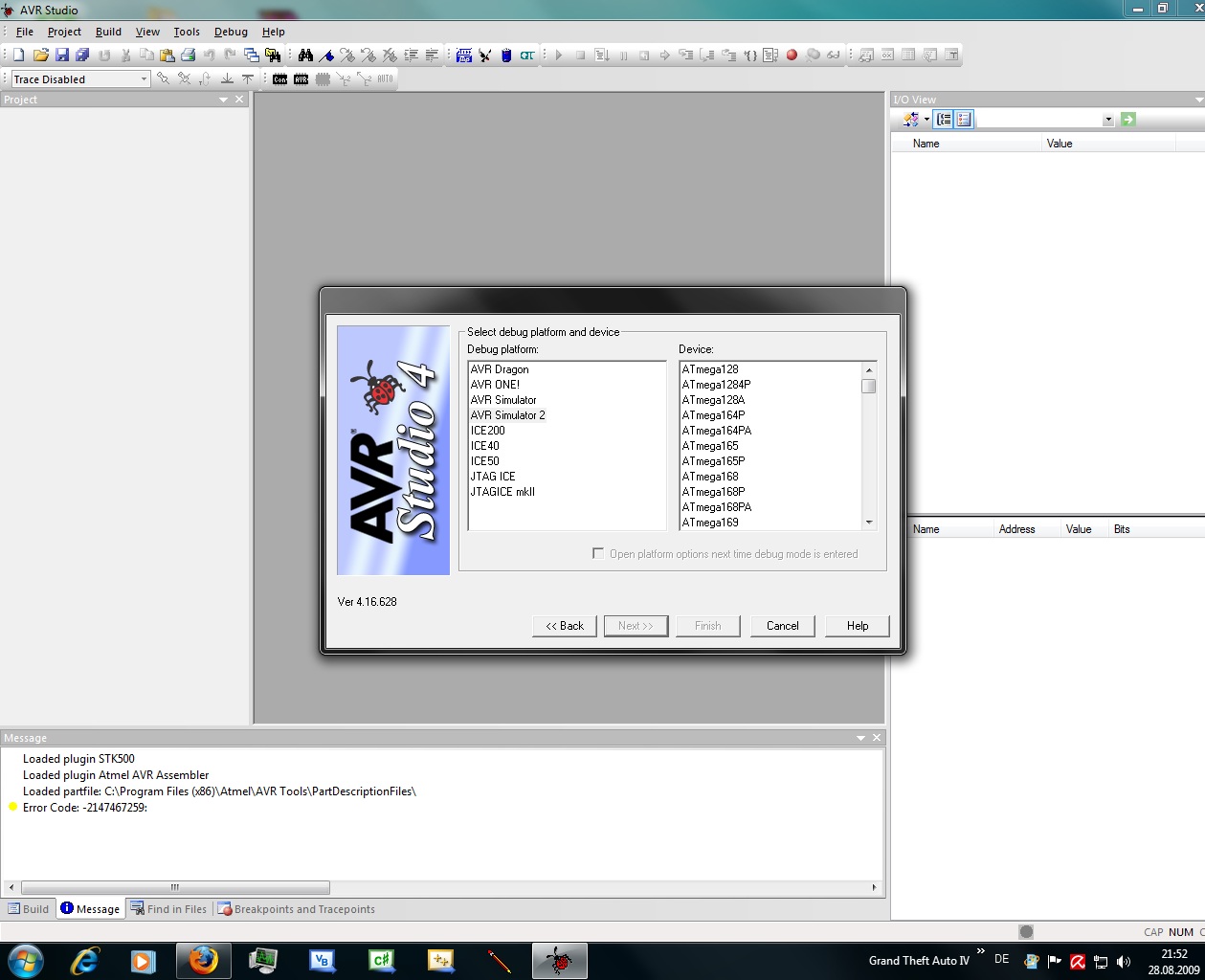Image resolution: width=1205 pixels, height=980 pixels.
Task: Open the Tools menu
Action: click(187, 32)
